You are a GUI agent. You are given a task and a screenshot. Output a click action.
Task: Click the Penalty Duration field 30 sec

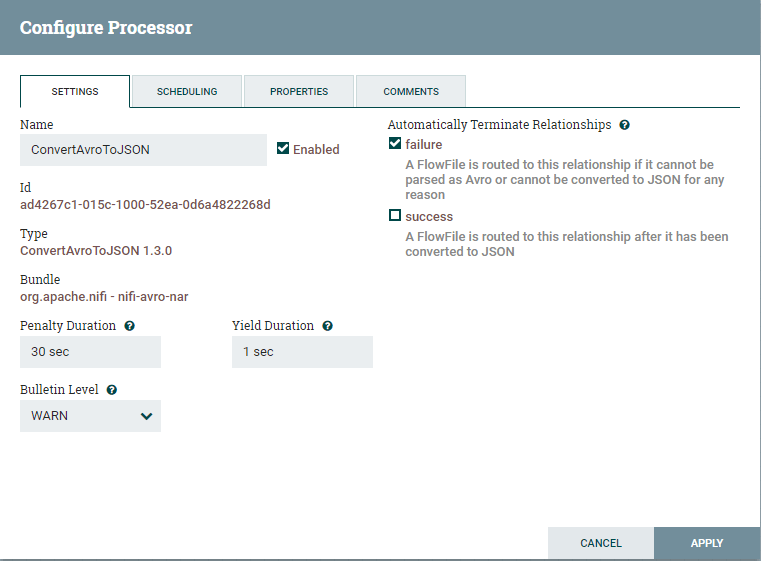(x=90, y=352)
